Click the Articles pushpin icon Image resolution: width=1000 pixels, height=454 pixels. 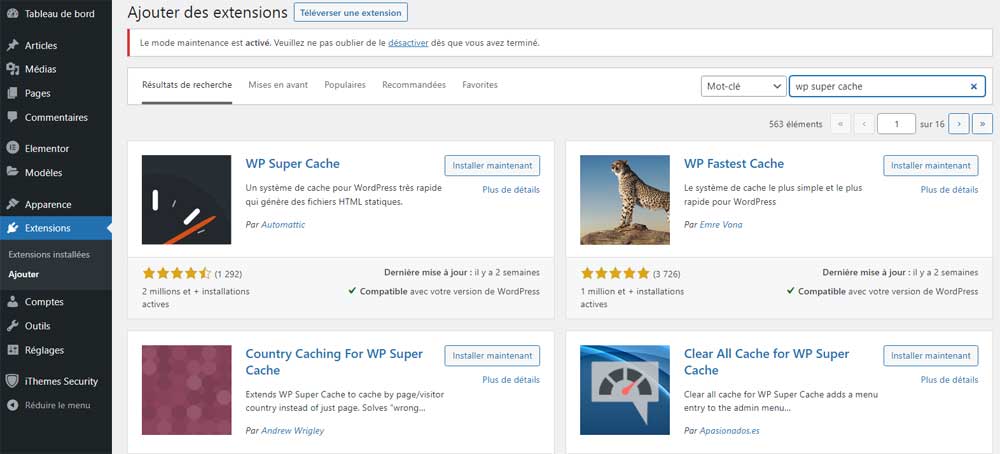(x=12, y=45)
